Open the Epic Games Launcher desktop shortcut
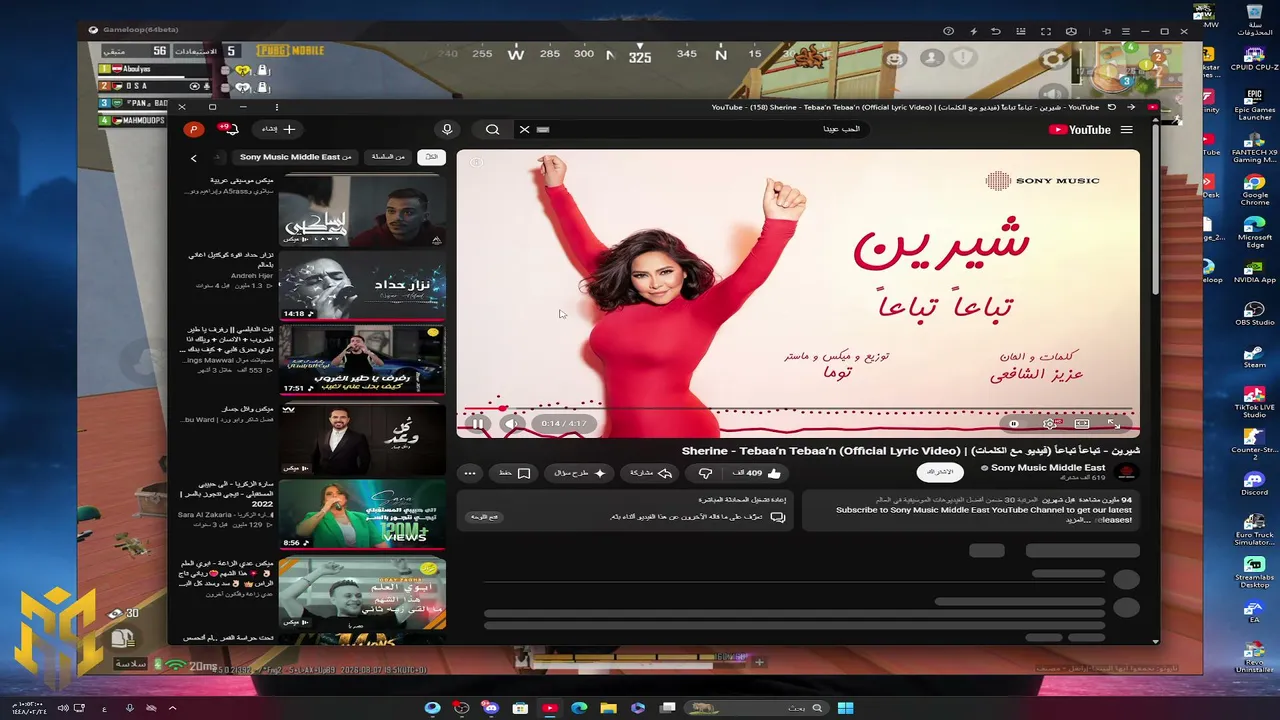 [1254, 103]
